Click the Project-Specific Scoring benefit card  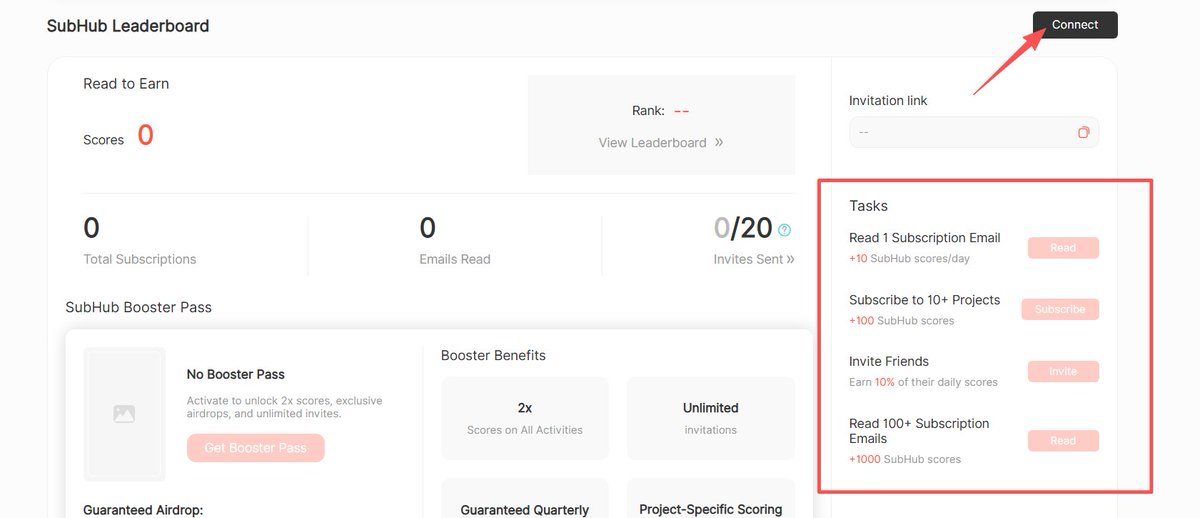click(x=711, y=498)
